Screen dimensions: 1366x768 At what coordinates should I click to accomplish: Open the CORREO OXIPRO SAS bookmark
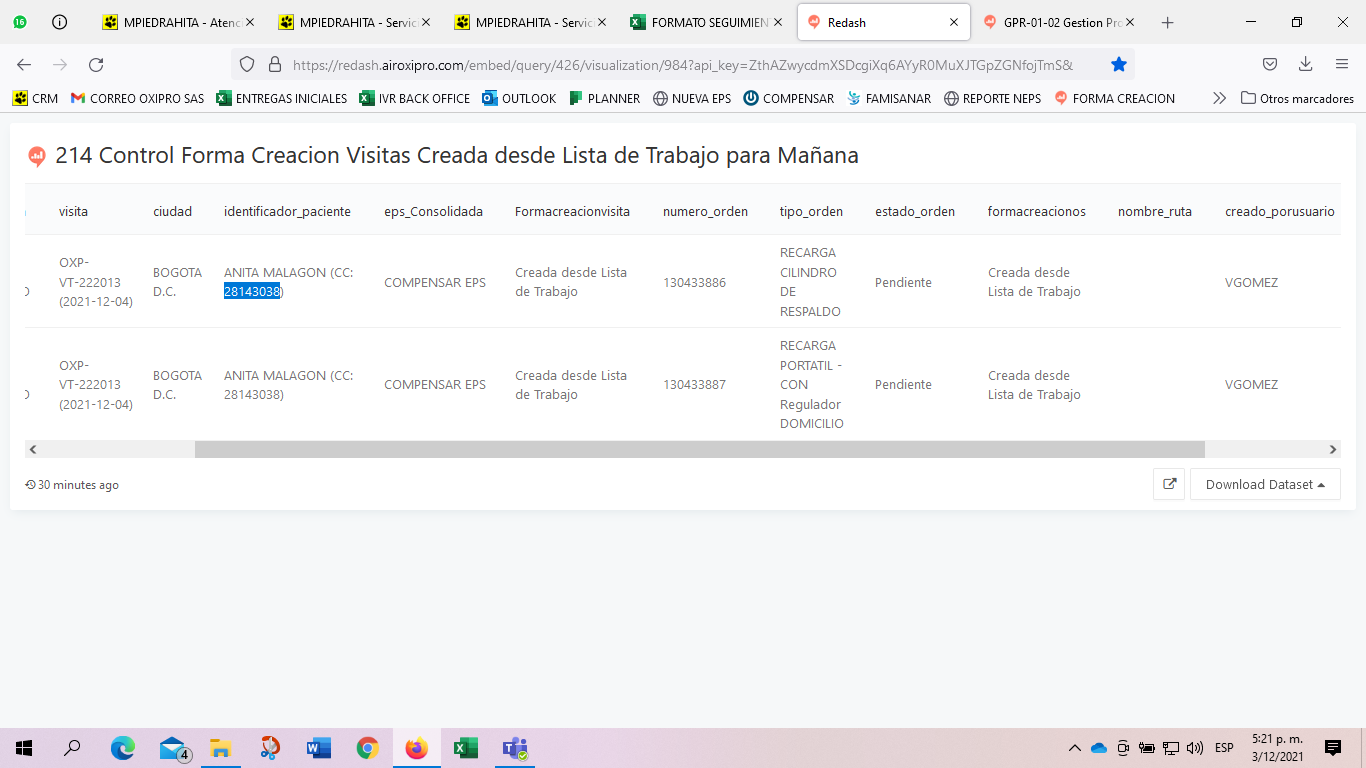[137, 98]
